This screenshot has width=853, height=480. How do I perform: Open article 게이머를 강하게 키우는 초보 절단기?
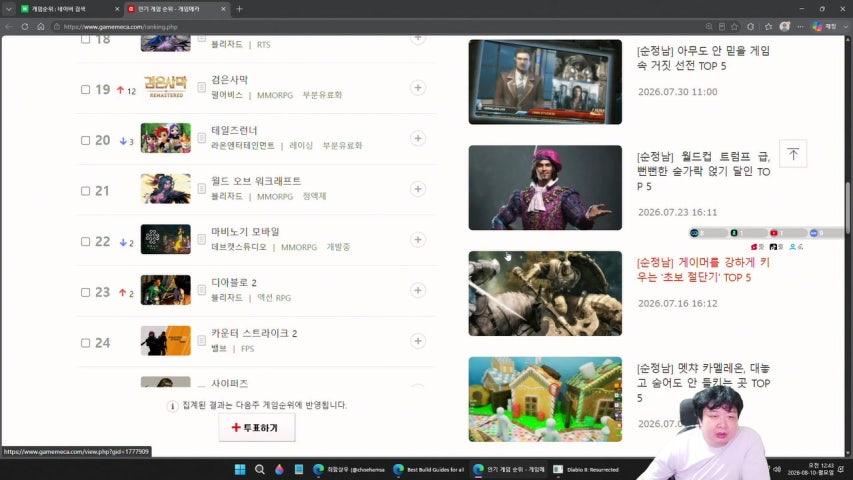[703, 269]
